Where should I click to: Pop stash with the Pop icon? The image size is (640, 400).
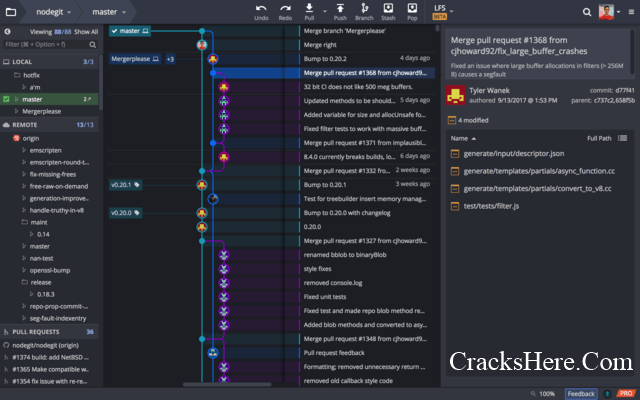412,8
